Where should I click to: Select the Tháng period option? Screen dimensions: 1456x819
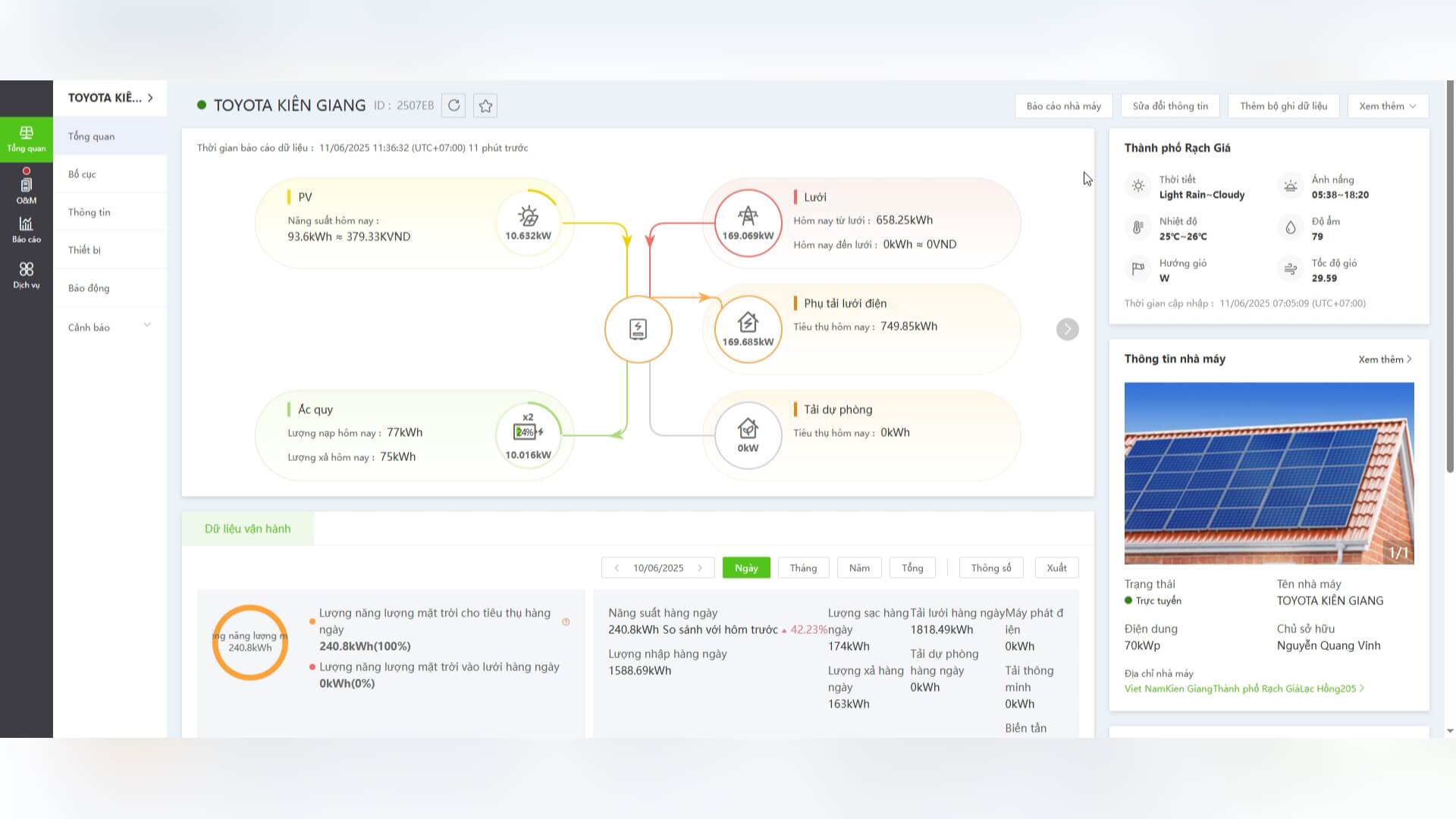pos(803,568)
